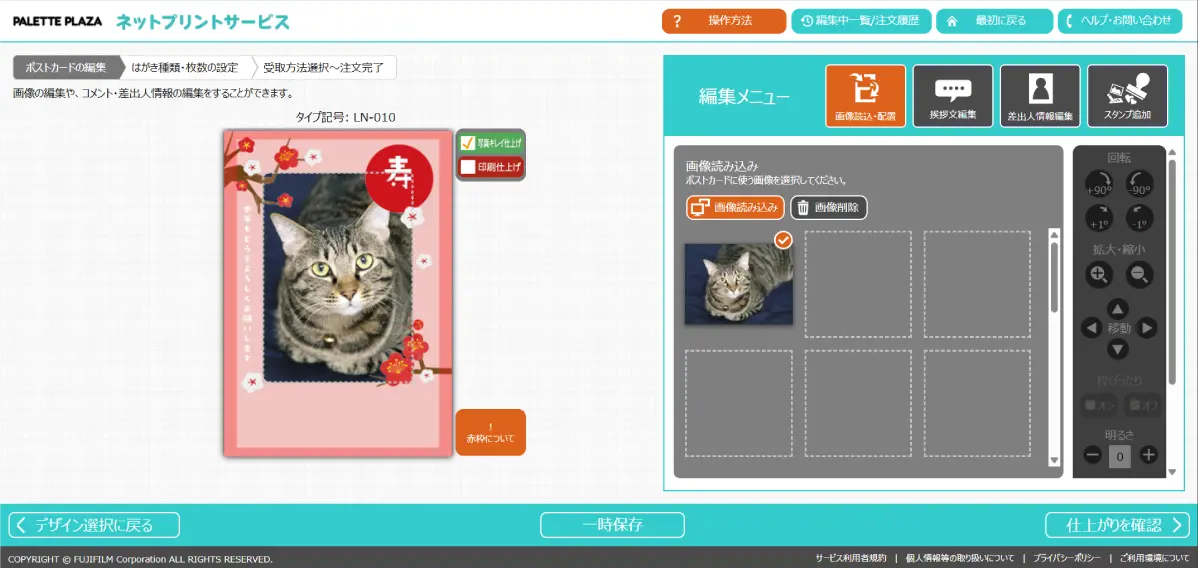Zoom out with the magnifier minus icon
This screenshot has width=1198, height=569.
coord(1139,274)
